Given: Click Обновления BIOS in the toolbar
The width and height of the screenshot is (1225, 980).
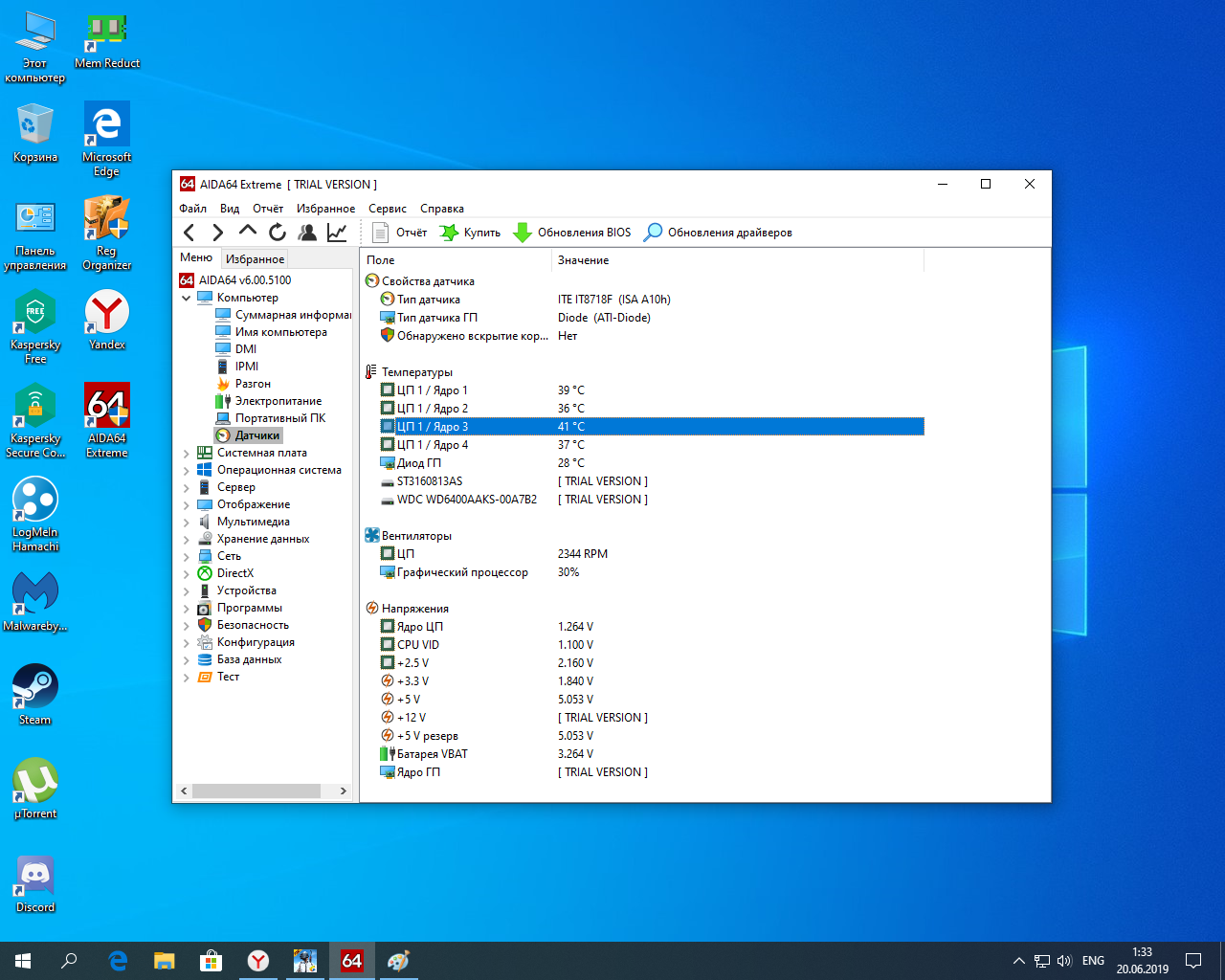Looking at the screenshot, I should click(572, 233).
